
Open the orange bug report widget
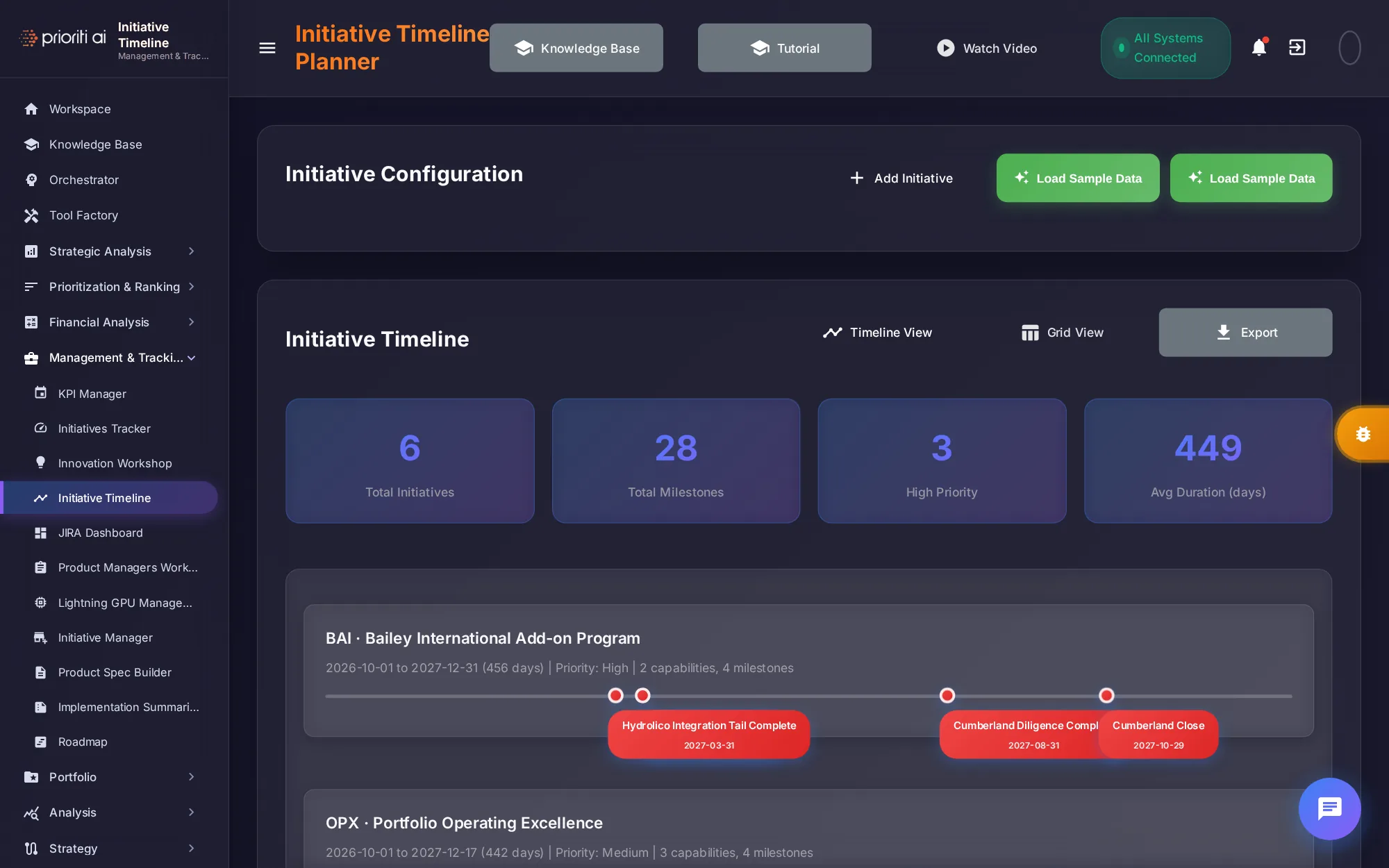[1363, 434]
